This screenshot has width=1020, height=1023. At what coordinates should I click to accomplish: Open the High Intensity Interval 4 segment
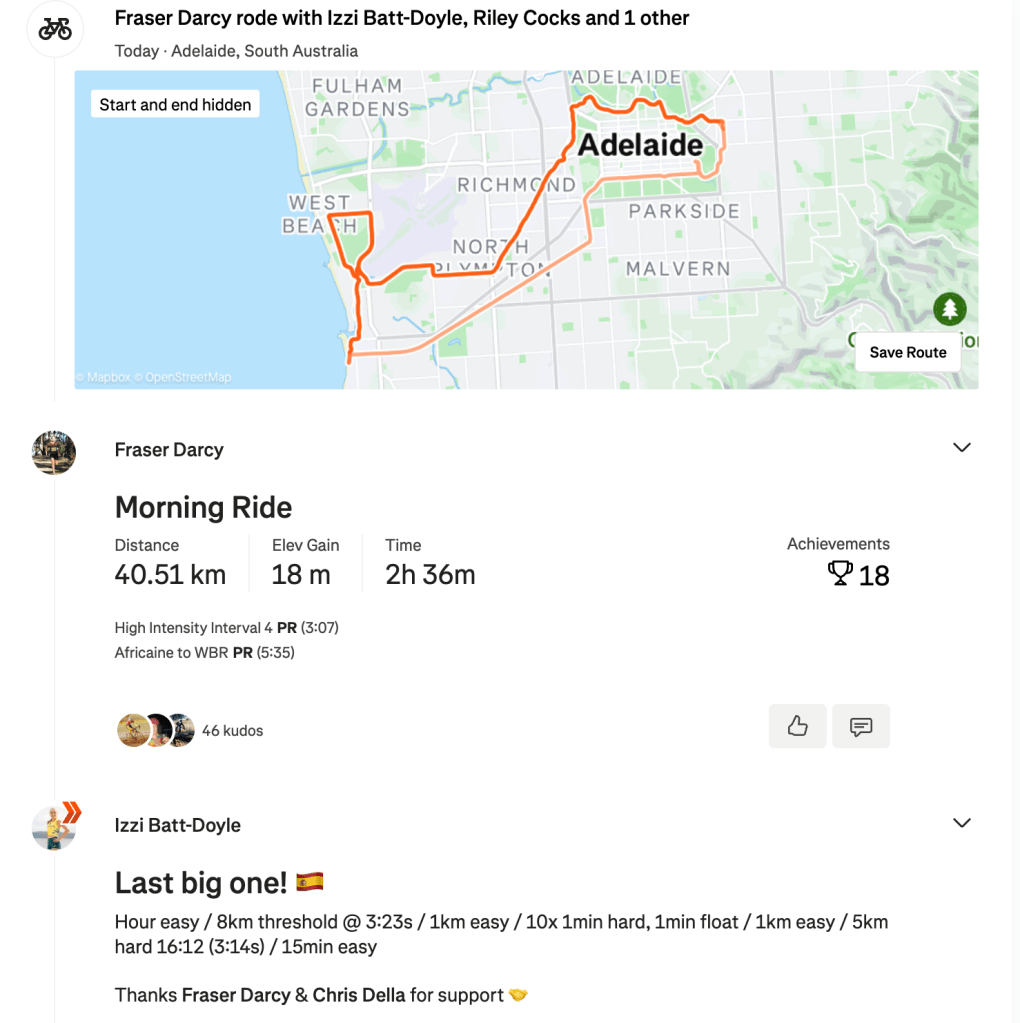(x=193, y=628)
